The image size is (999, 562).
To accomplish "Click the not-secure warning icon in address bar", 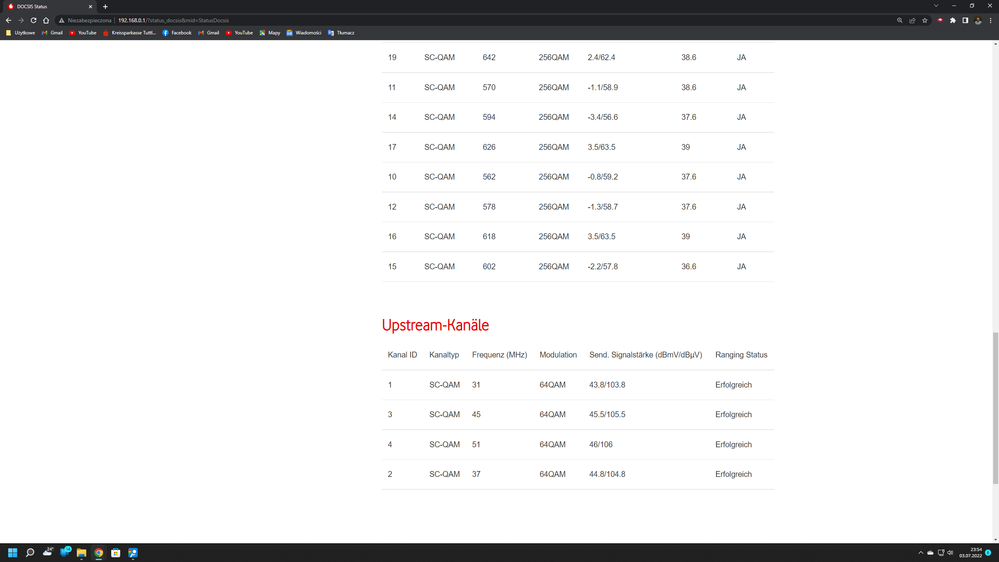I will pyautogui.click(x=62, y=20).
